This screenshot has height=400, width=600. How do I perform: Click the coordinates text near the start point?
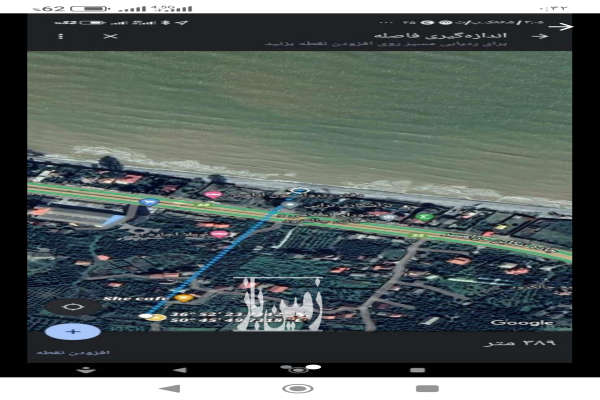(x=237, y=317)
